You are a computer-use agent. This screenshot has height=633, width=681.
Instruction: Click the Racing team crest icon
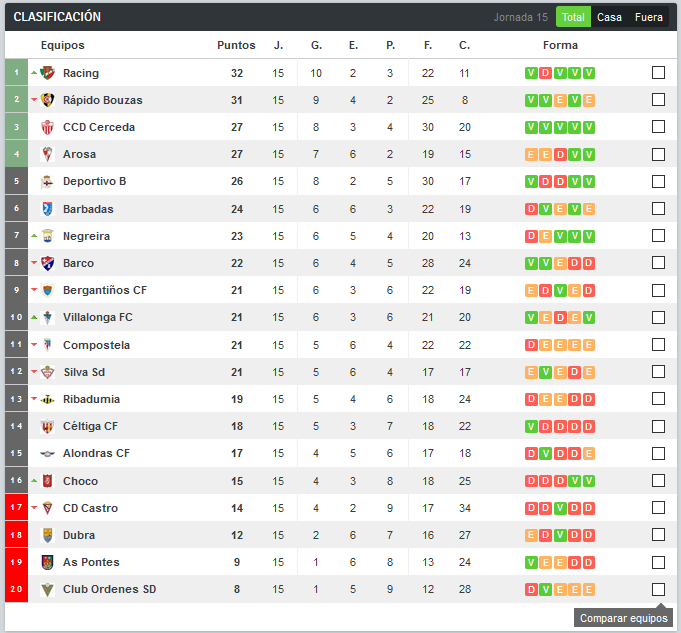click(x=47, y=73)
